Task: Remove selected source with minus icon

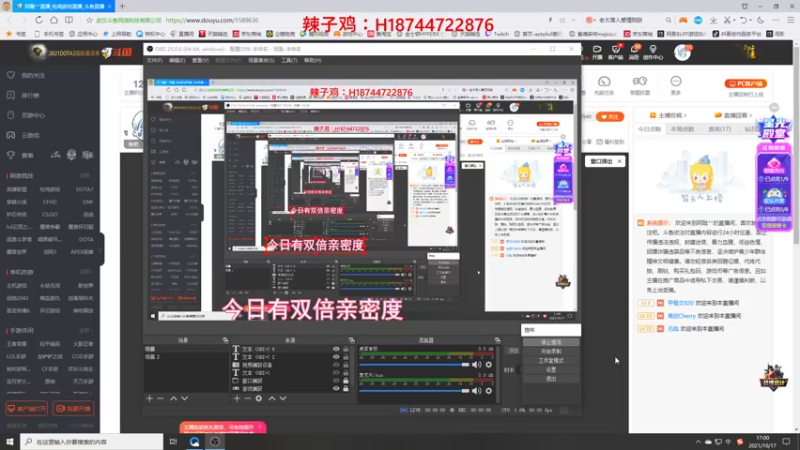Action: (247, 398)
